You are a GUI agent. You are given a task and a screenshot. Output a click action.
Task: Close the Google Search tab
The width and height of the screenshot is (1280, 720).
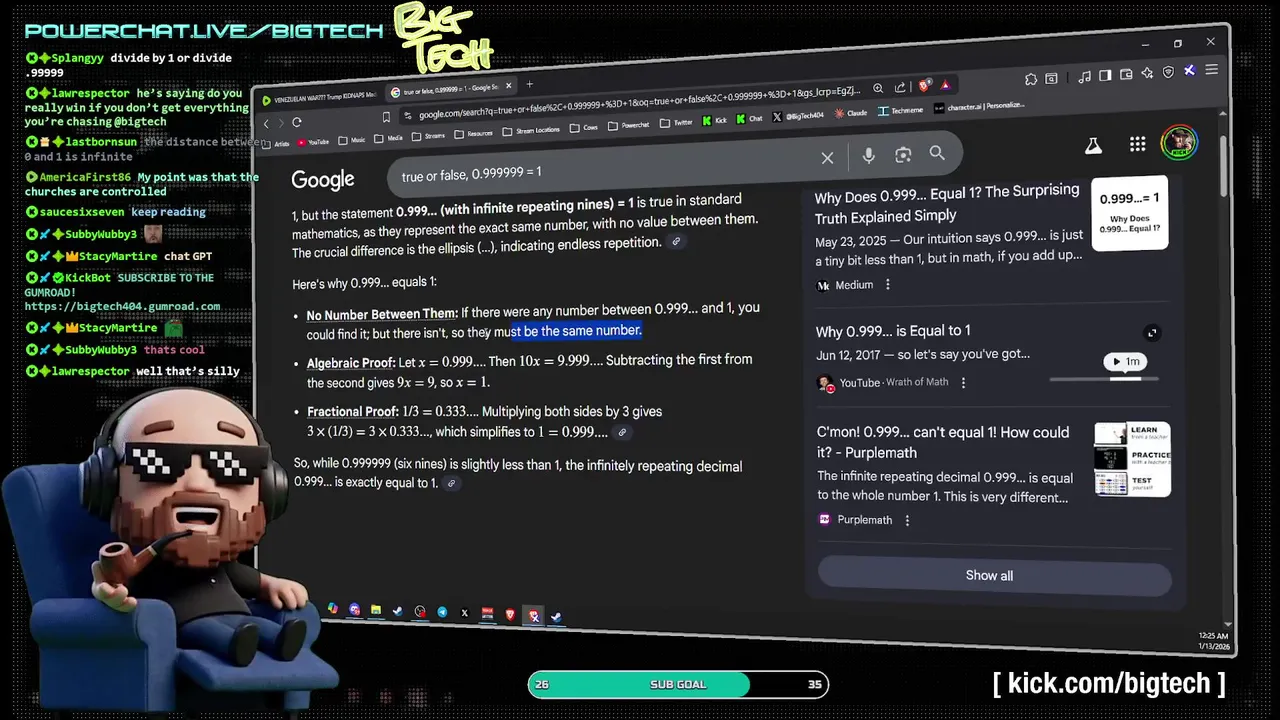[508, 86]
